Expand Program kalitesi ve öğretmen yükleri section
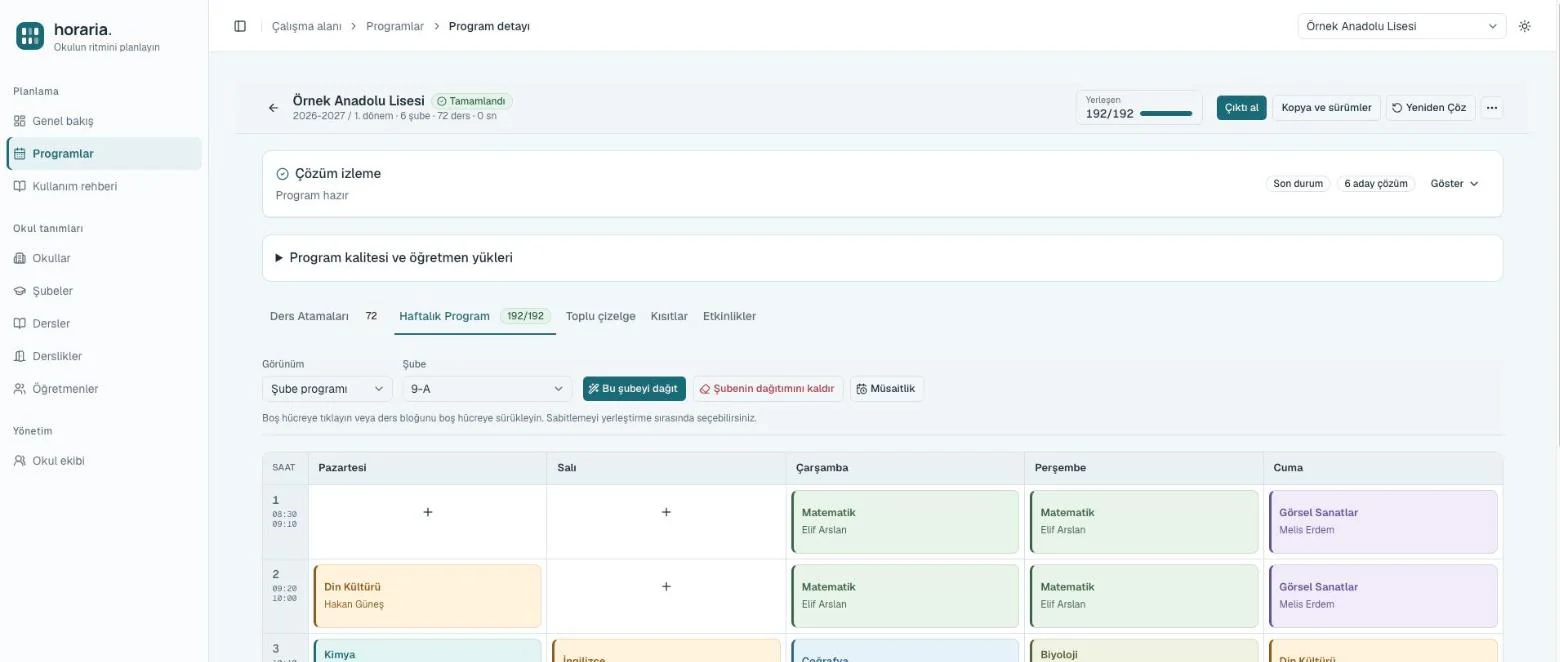This screenshot has height=662, width=1560. [882, 258]
